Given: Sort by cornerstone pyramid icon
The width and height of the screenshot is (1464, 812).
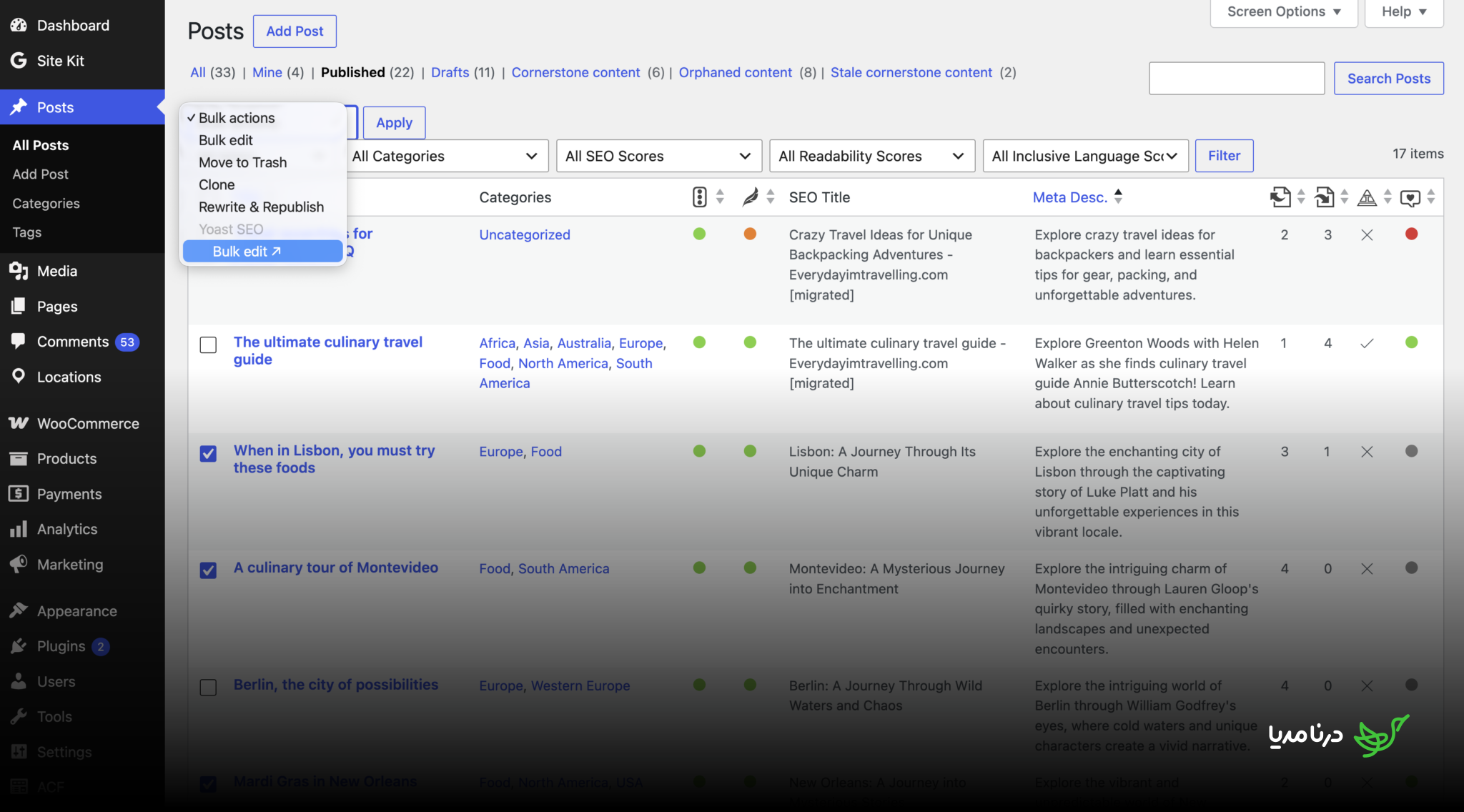Looking at the screenshot, I should click(1367, 197).
